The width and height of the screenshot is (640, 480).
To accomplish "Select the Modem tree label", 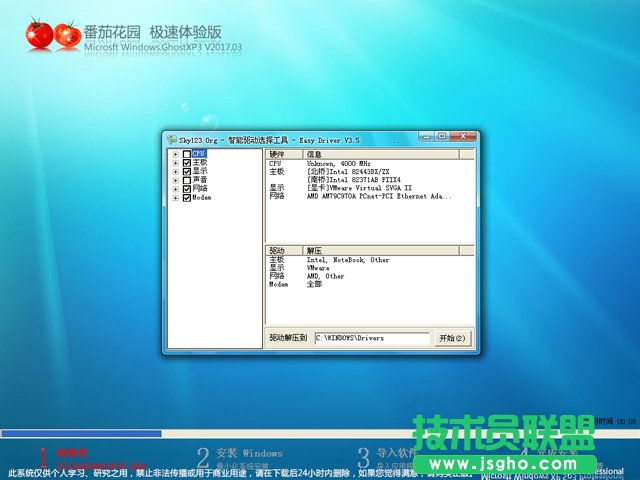I will [x=202, y=198].
